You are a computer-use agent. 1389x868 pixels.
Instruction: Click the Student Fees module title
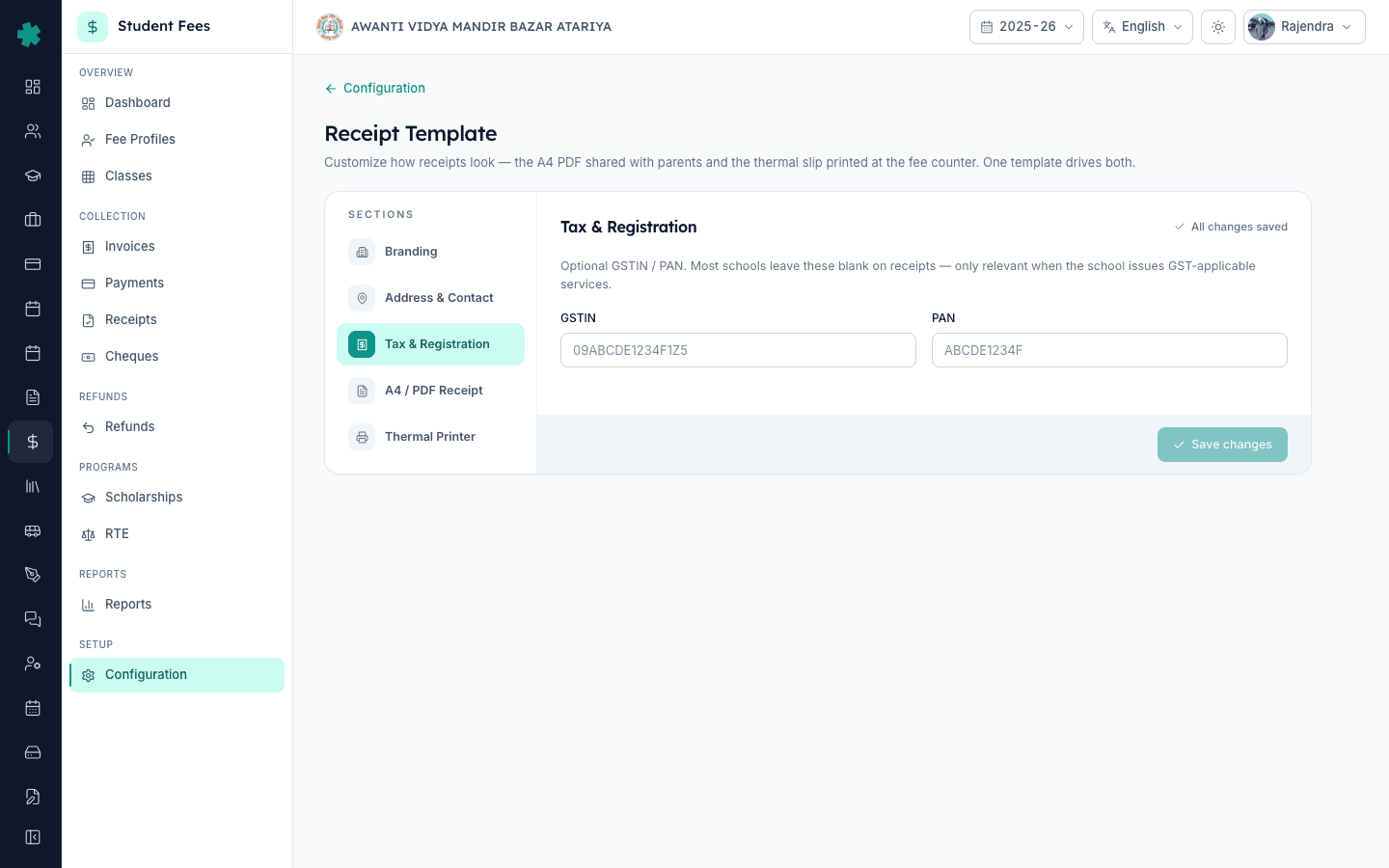pos(164,26)
